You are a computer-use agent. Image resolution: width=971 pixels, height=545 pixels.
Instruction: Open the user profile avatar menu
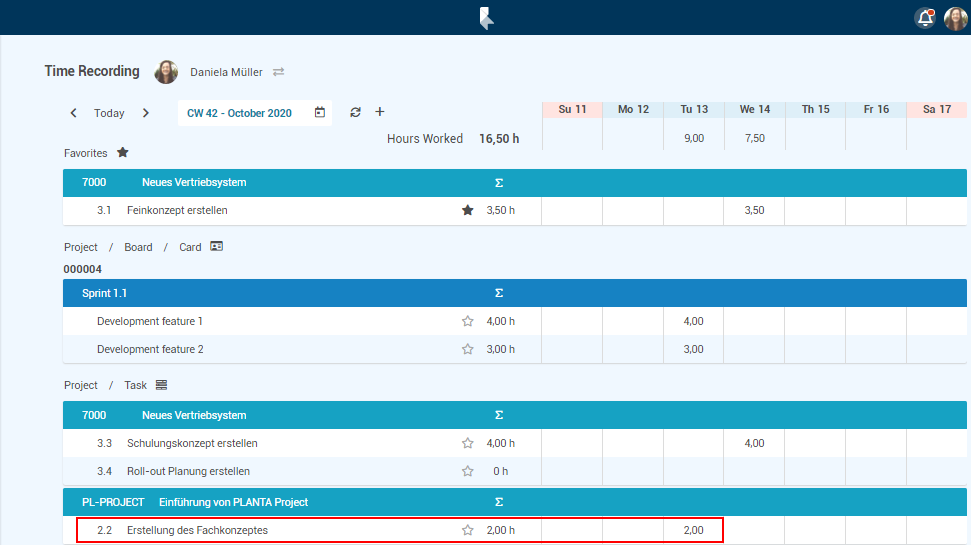pos(955,18)
